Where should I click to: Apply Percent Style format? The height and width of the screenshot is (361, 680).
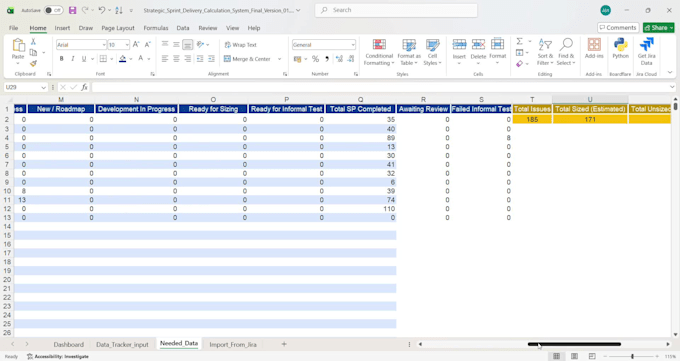pos(315,59)
